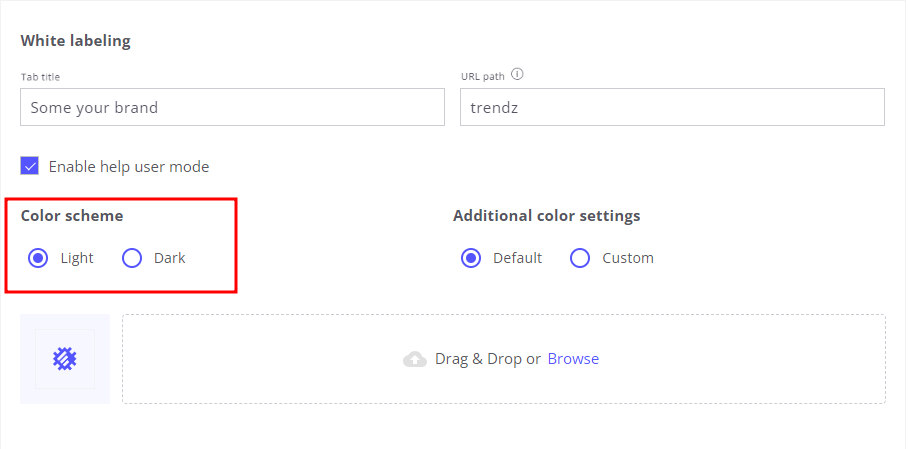Click the "Drag & Drop or" text

(488, 359)
